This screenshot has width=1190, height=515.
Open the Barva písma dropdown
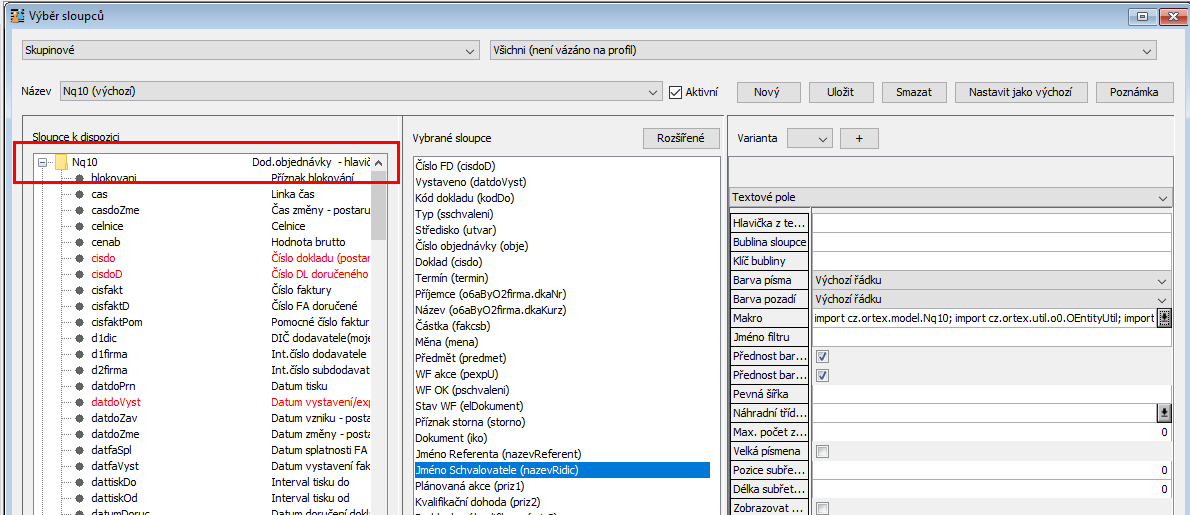click(990, 280)
